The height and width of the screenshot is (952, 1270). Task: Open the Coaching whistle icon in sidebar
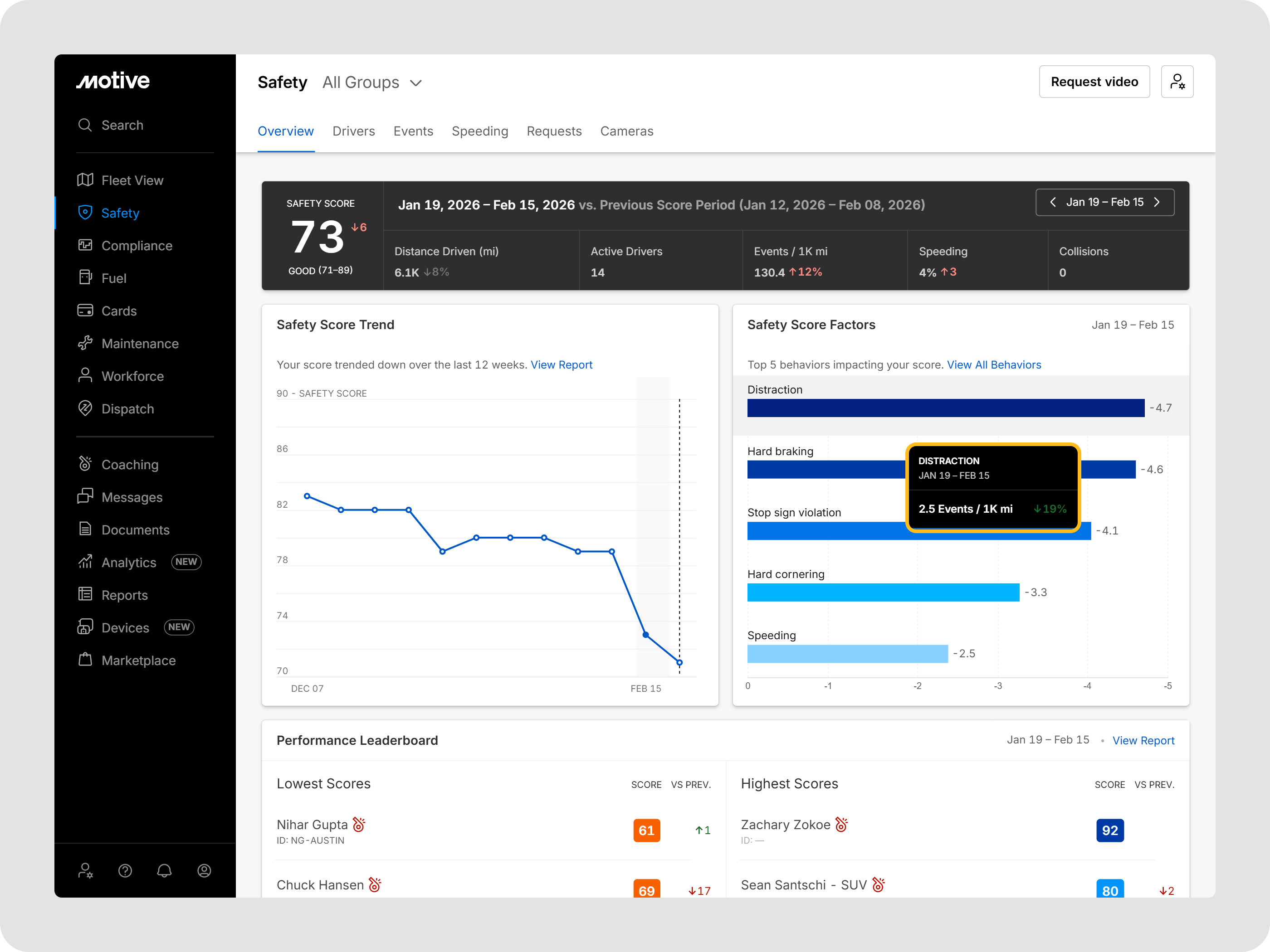tap(85, 464)
